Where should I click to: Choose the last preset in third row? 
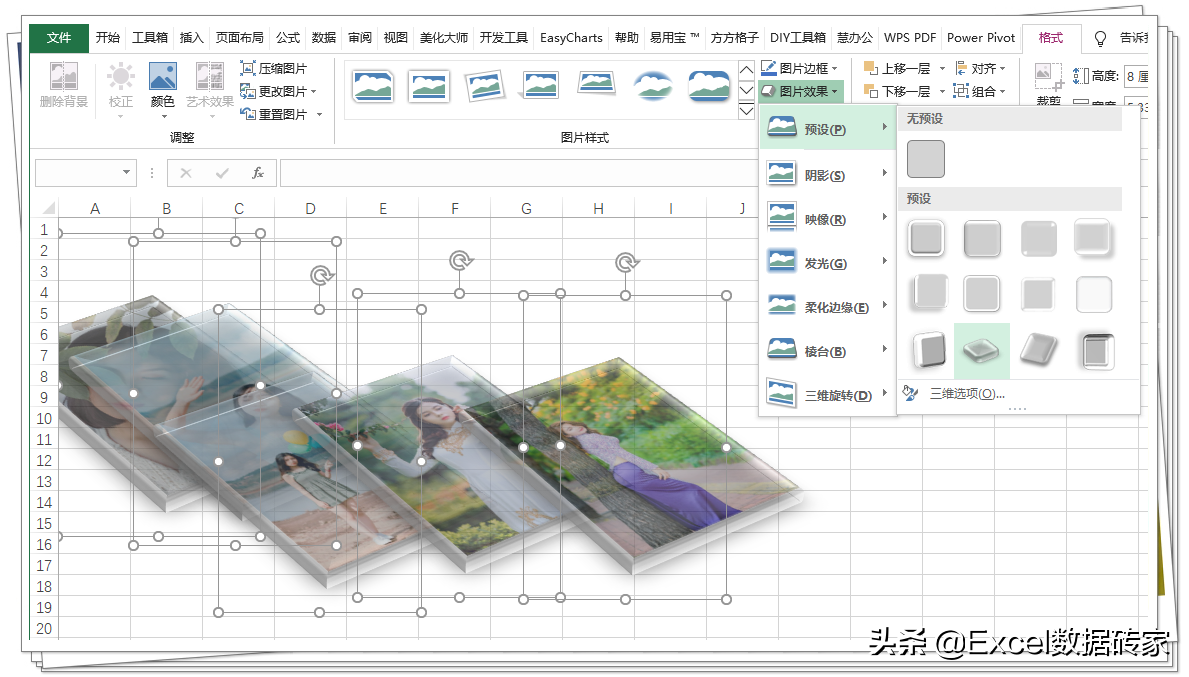1094,351
